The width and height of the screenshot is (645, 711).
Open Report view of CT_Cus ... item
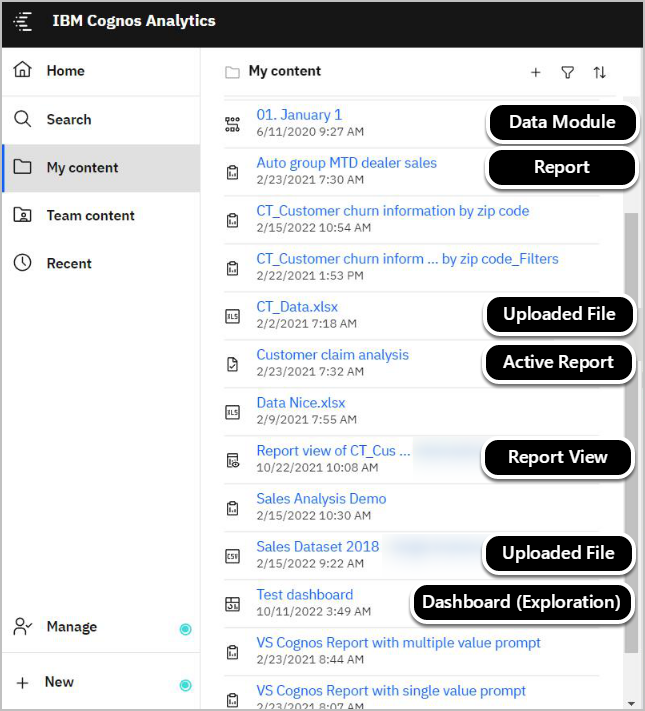[333, 451]
